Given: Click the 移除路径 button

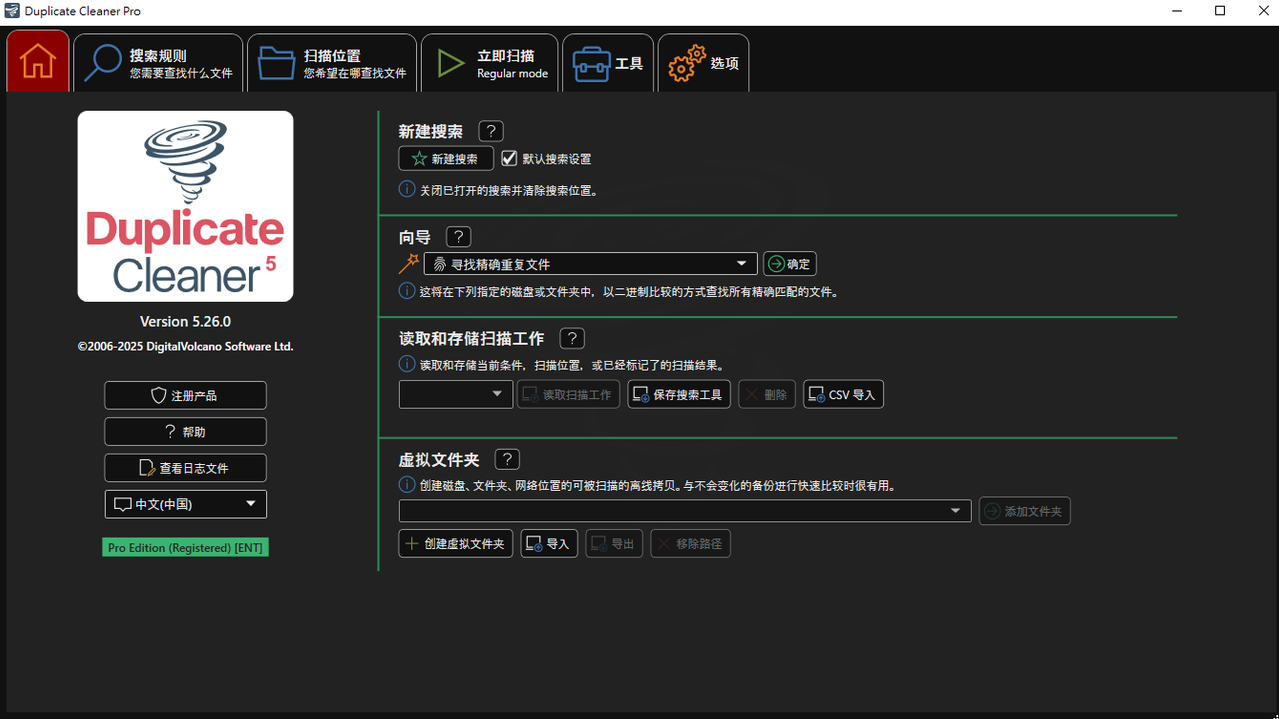Looking at the screenshot, I should tap(691, 544).
